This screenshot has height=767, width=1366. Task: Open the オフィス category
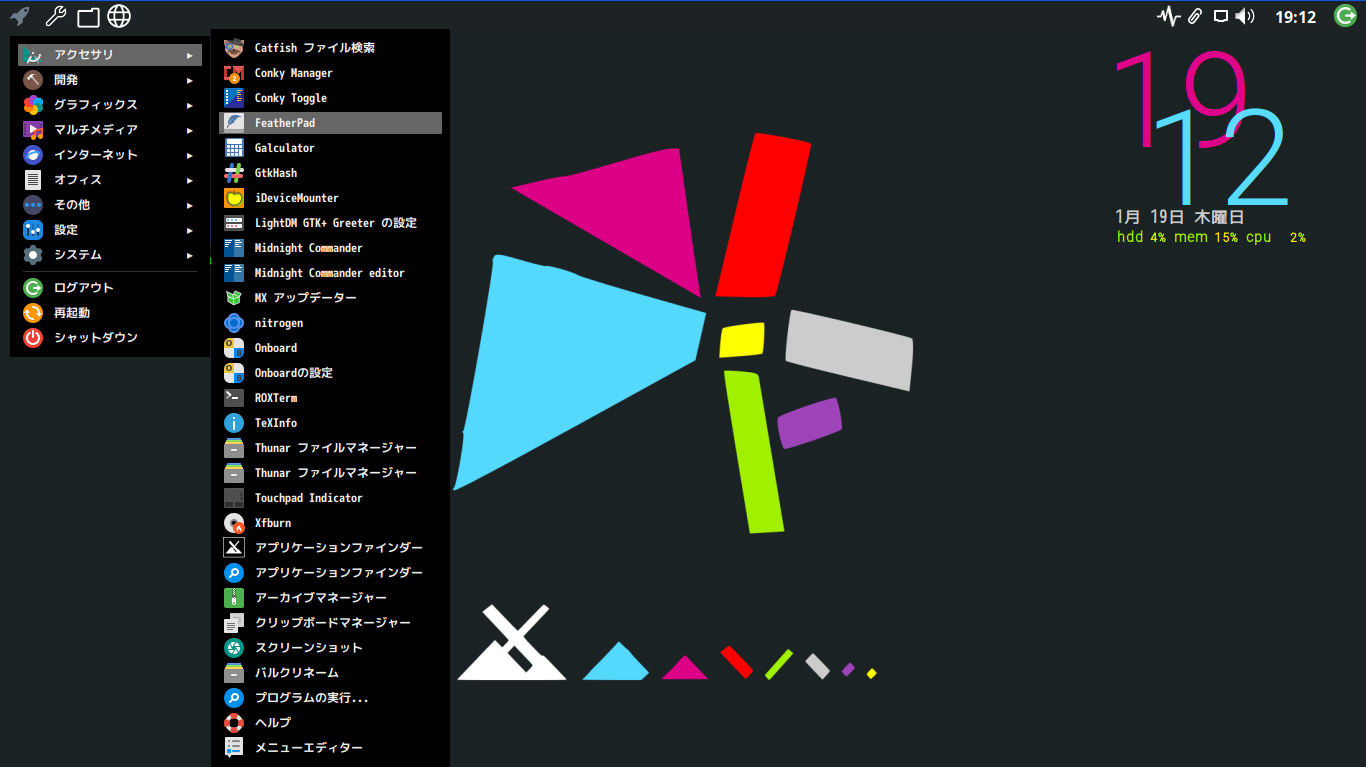pyautogui.click(x=110, y=180)
